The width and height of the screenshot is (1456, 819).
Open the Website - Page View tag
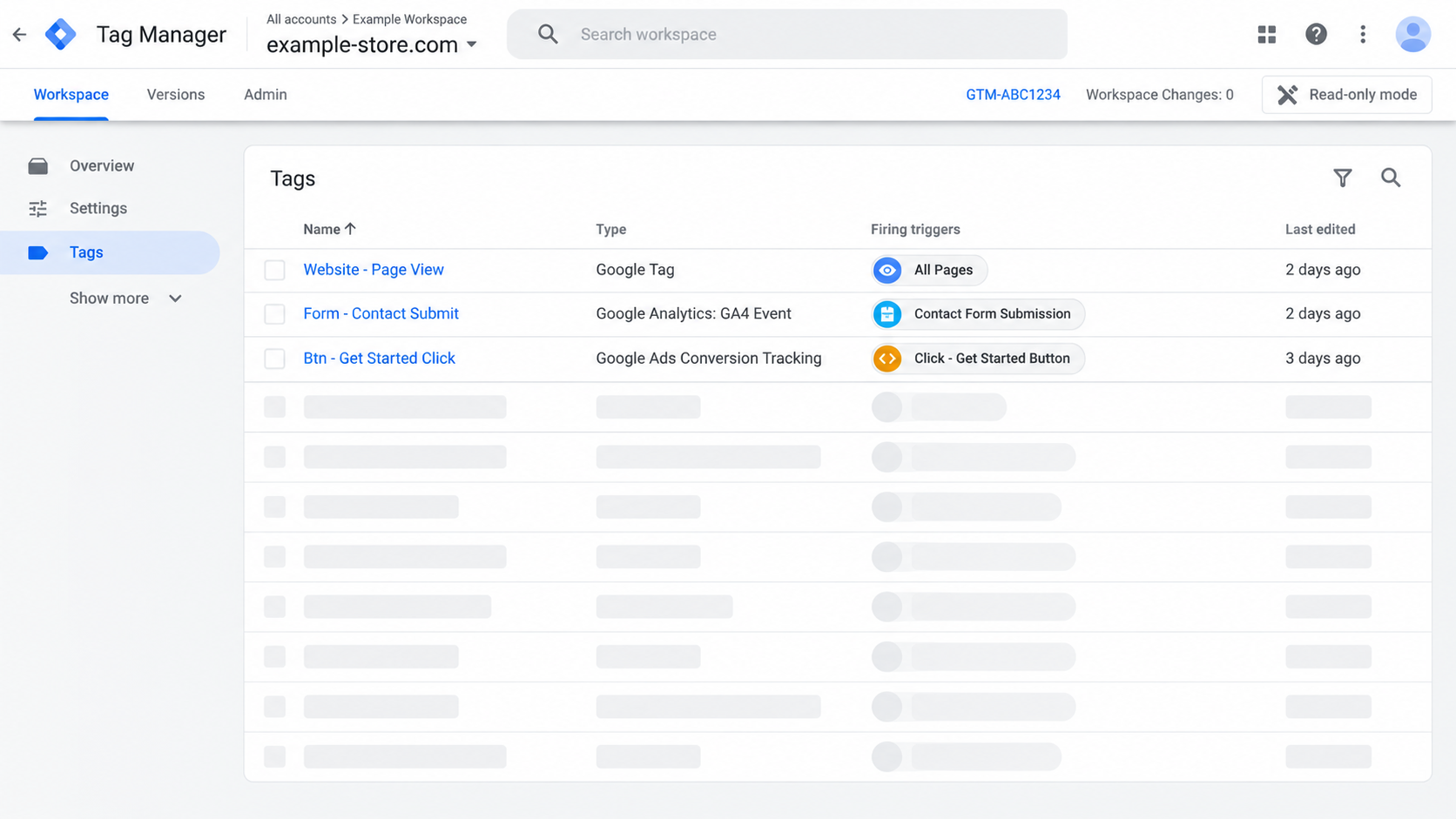click(x=374, y=270)
